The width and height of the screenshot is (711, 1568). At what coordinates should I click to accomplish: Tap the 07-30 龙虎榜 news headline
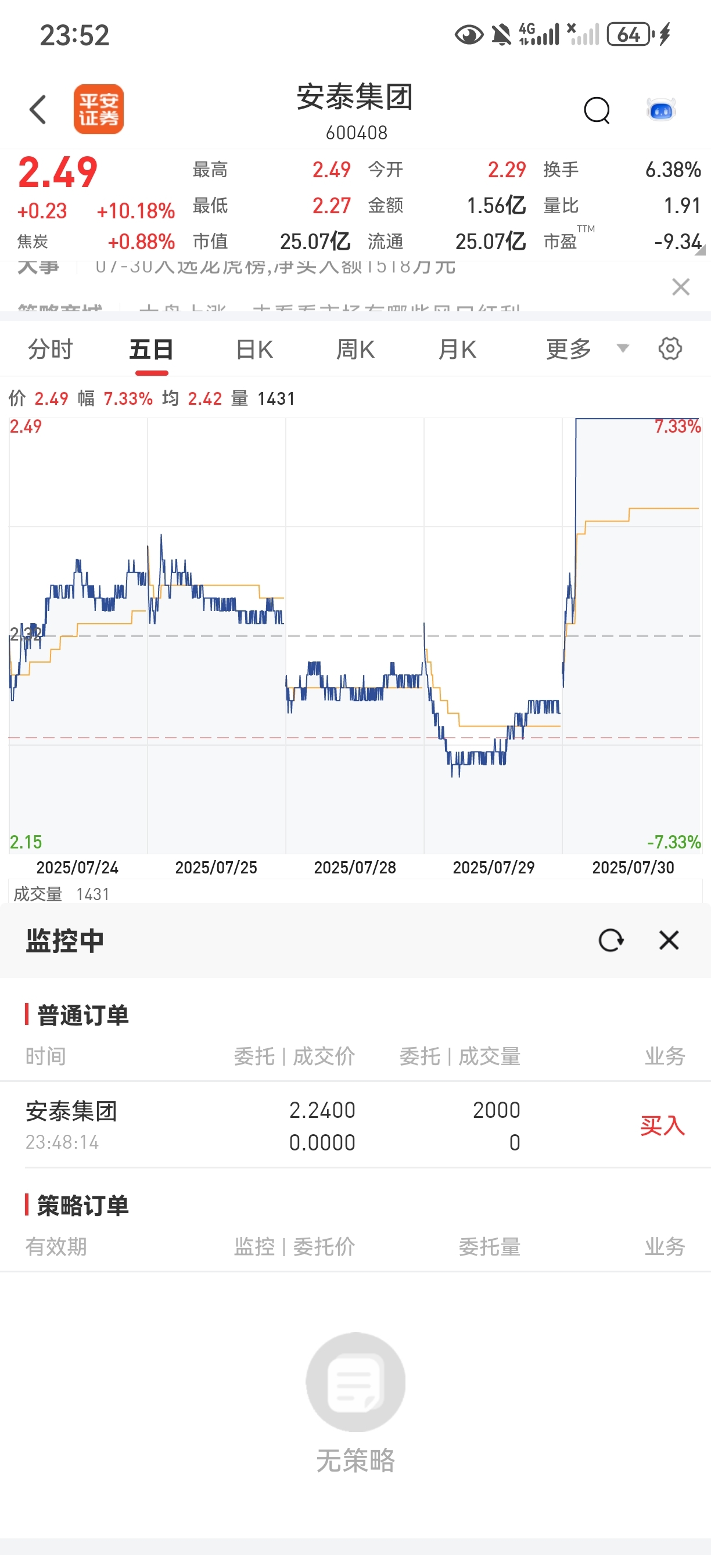coord(275,266)
